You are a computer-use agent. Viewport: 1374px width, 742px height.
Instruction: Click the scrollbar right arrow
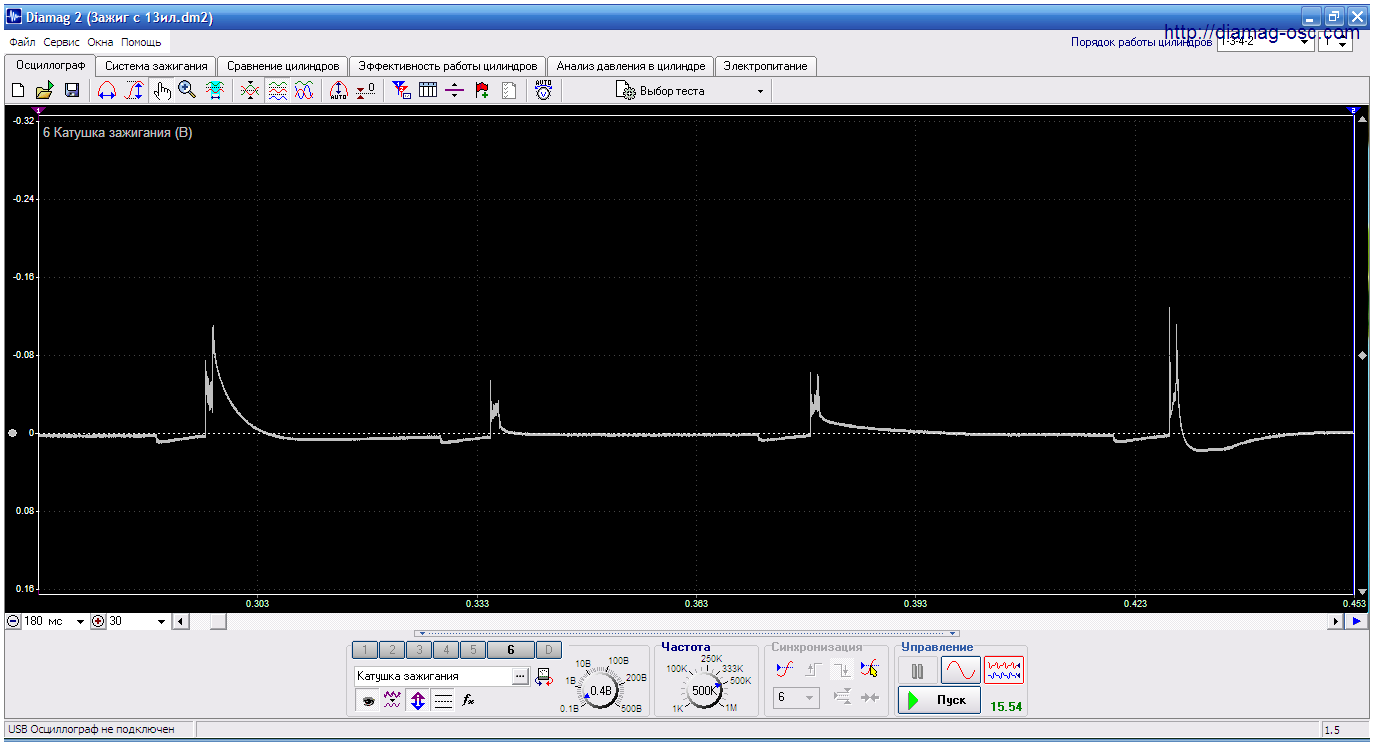click(x=1335, y=621)
